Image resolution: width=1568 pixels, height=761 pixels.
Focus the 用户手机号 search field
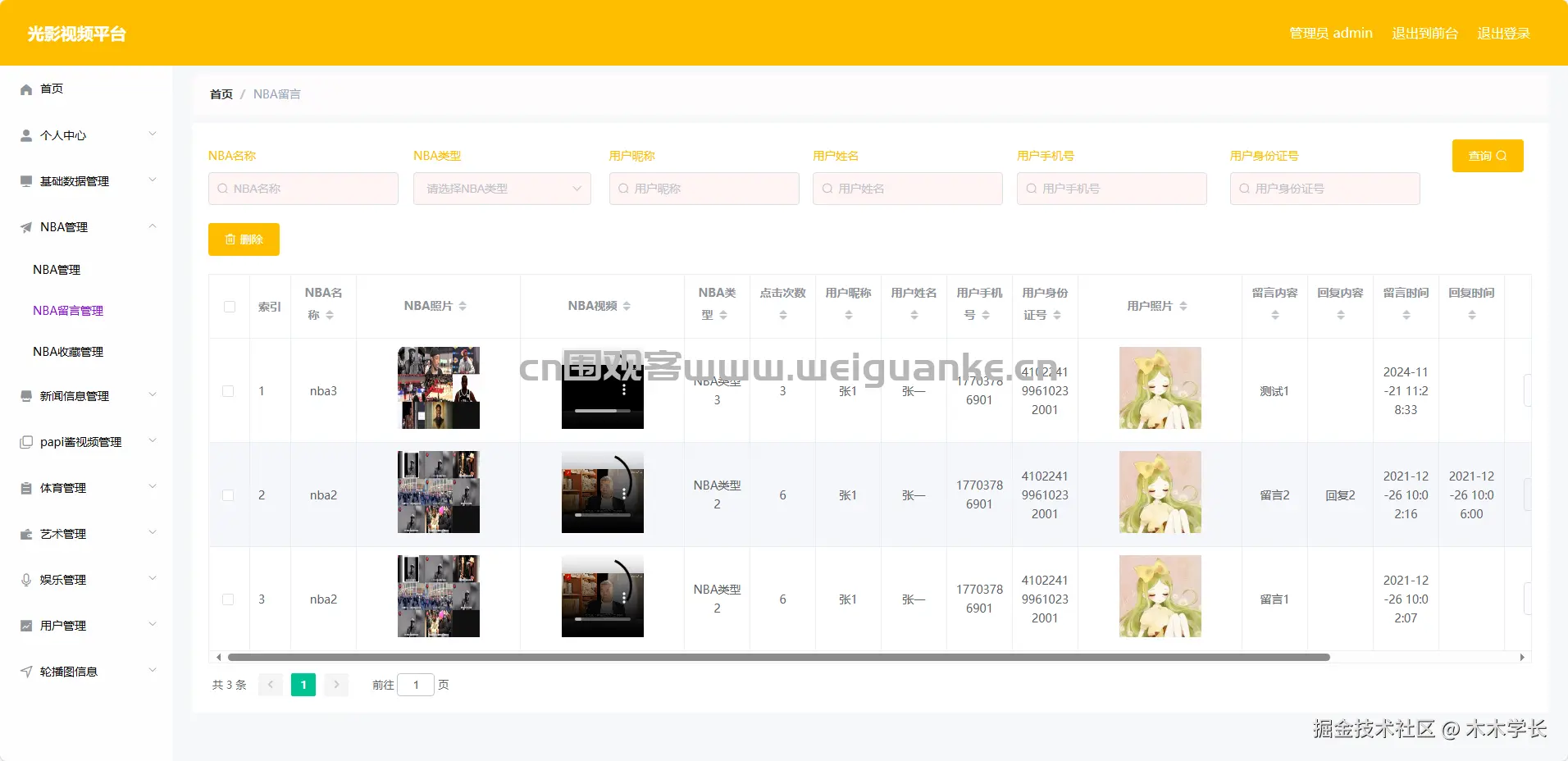coord(1112,189)
